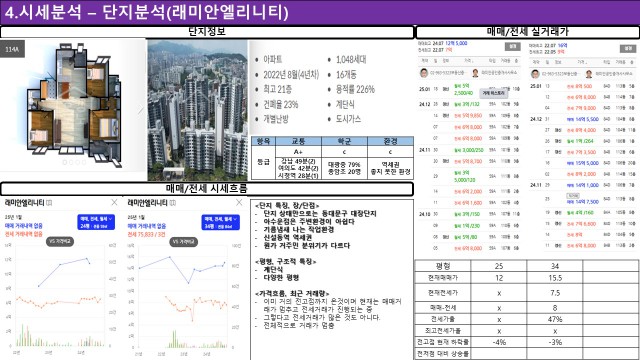Click first agent avatar in right transaction list
This screenshot has width=640, height=360.
click(x=535, y=74)
